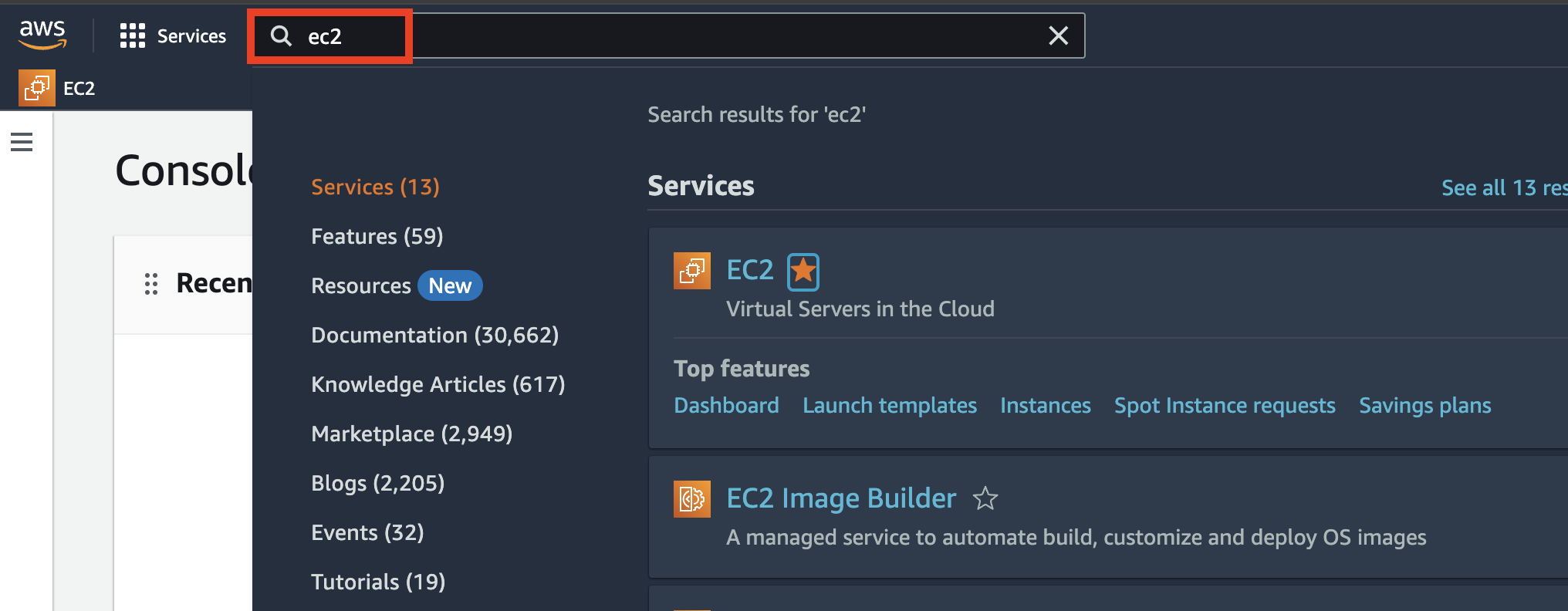Click the EC2 service icon in results

pyautogui.click(x=692, y=271)
